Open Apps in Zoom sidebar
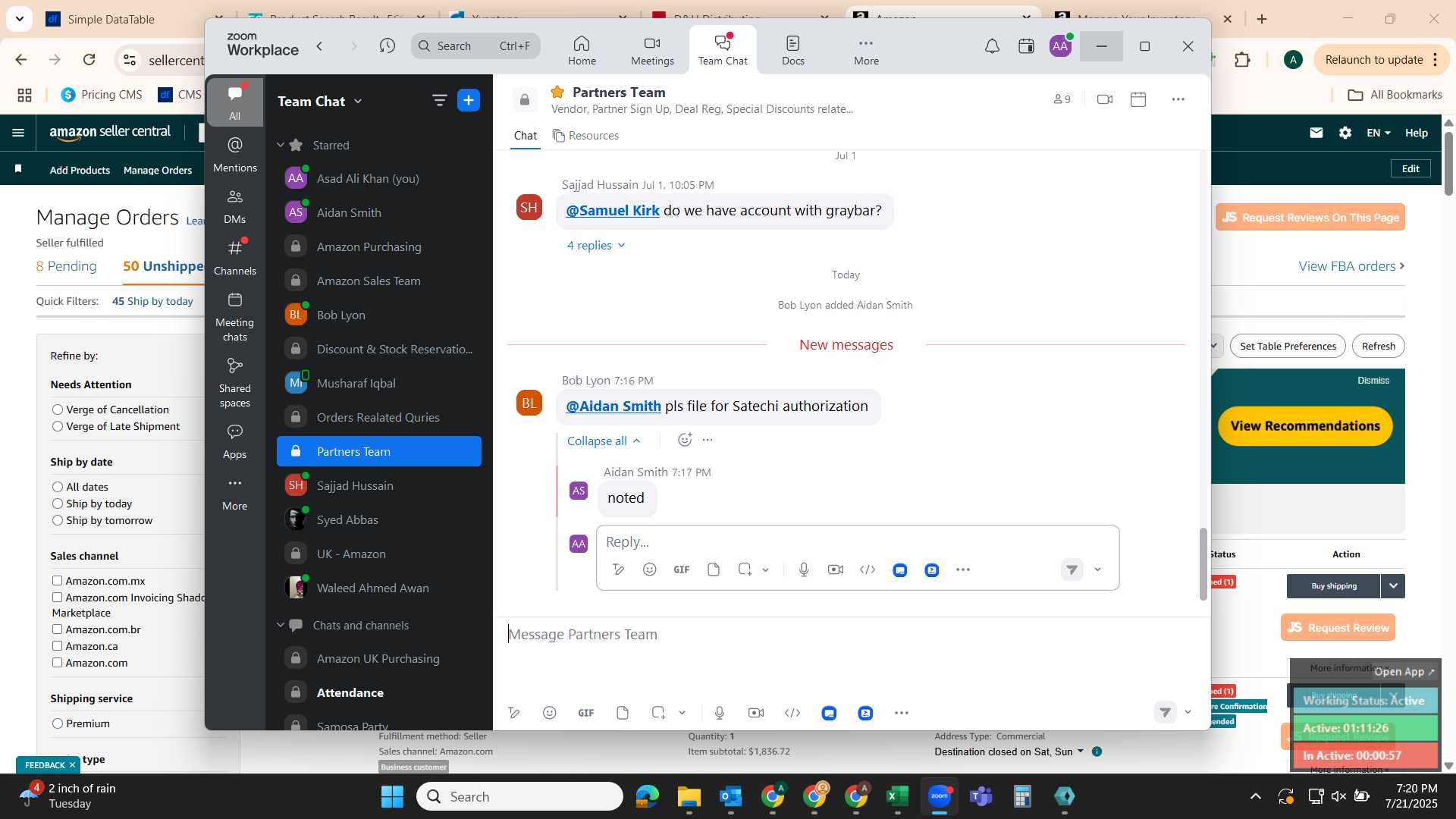Viewport: 1456px width, 819px height. 235,441
